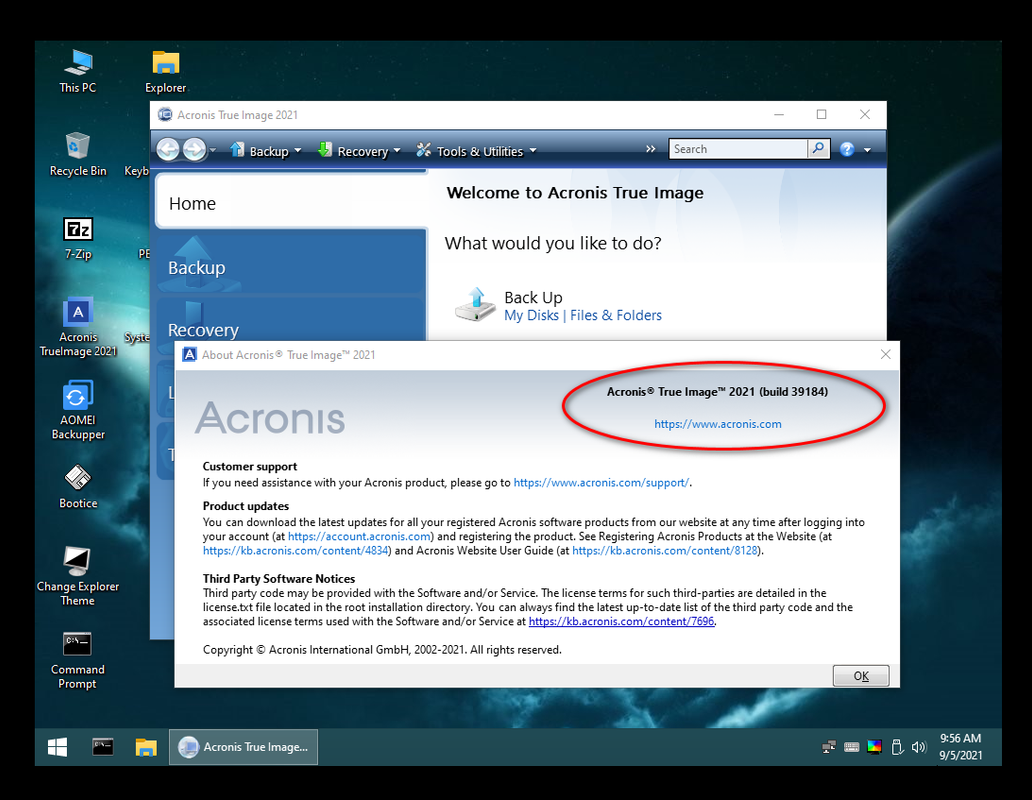Expand the toolbar overflow chevron
This screenshot has height=800, width=1032.
pyautogui.click(x=650, y=149)
